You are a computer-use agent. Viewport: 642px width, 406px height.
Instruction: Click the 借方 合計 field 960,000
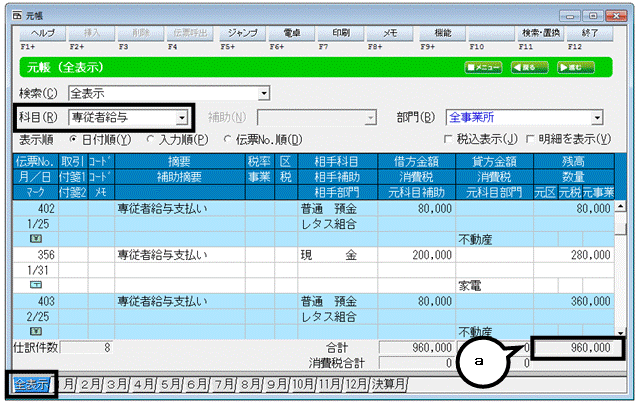pyautogui.click(x=416, y=348)
